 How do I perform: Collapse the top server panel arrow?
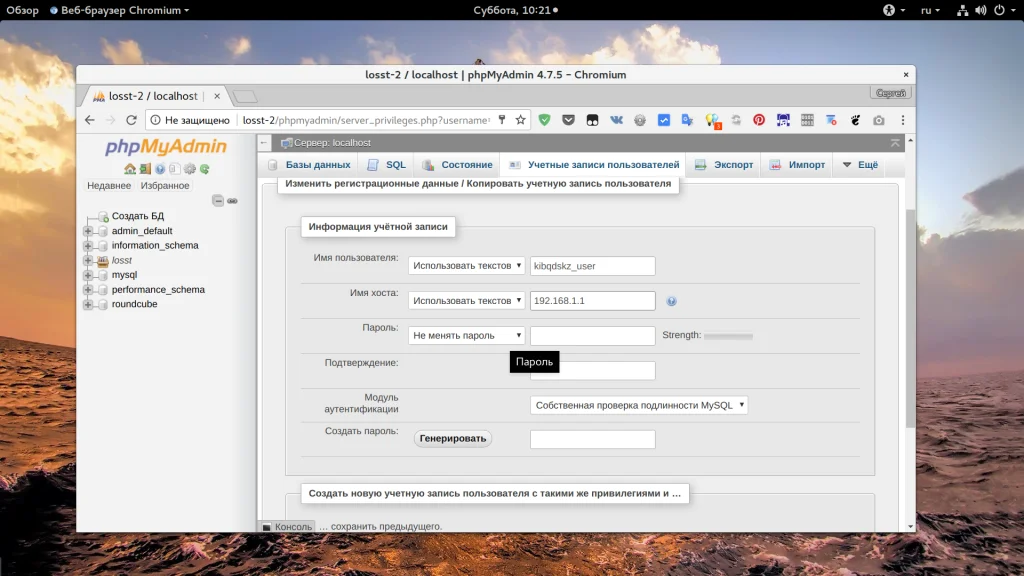click(x=895, y=143)
